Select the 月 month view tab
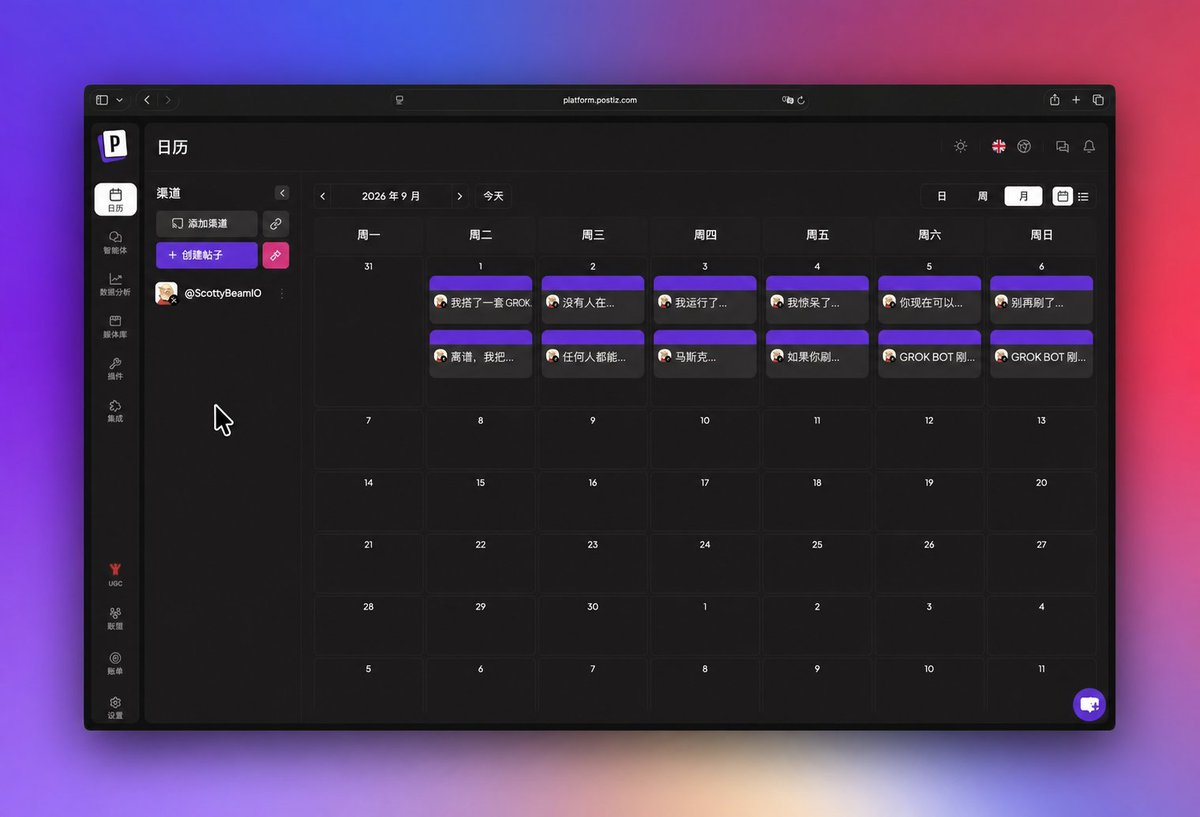Viewport: 1200px width, 817px height. (x=1023, y=196)
